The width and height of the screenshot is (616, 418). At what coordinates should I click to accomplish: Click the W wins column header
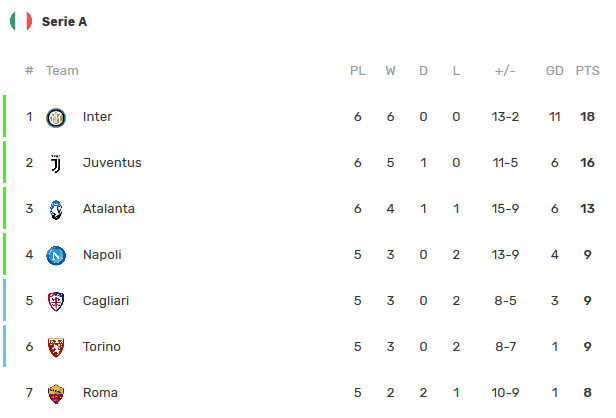click(x=390, y=71)
